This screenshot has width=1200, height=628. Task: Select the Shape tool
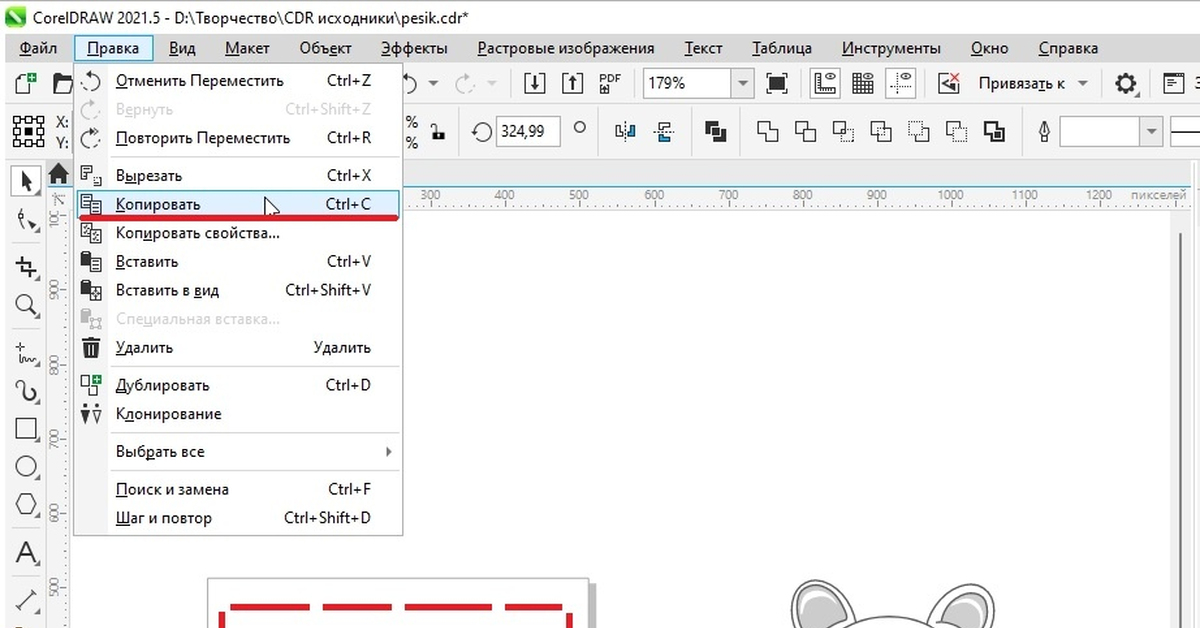(25, 218)
